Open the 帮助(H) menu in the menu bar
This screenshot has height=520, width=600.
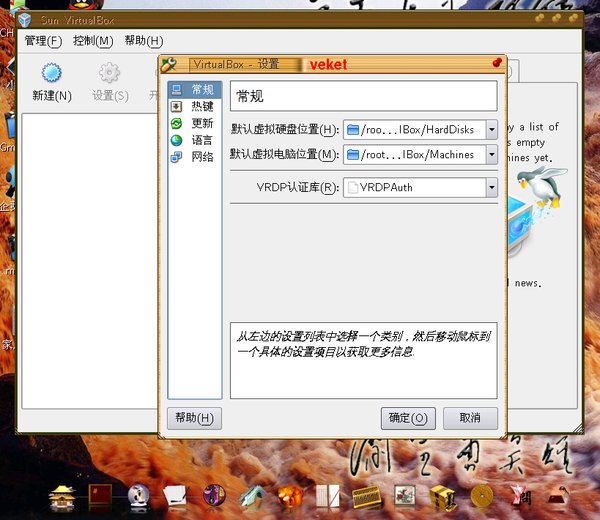pyautogui.click(x=143, y=41)
